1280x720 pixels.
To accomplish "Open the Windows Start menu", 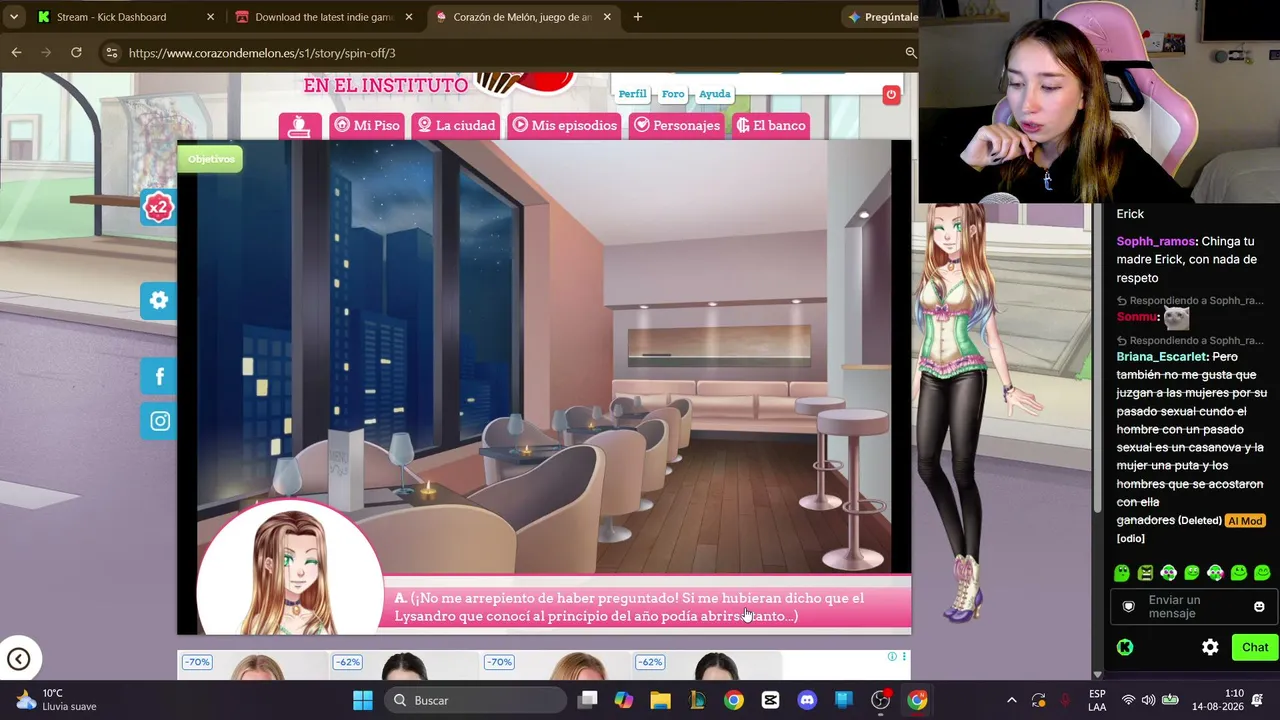I will (x=363, y=700).
